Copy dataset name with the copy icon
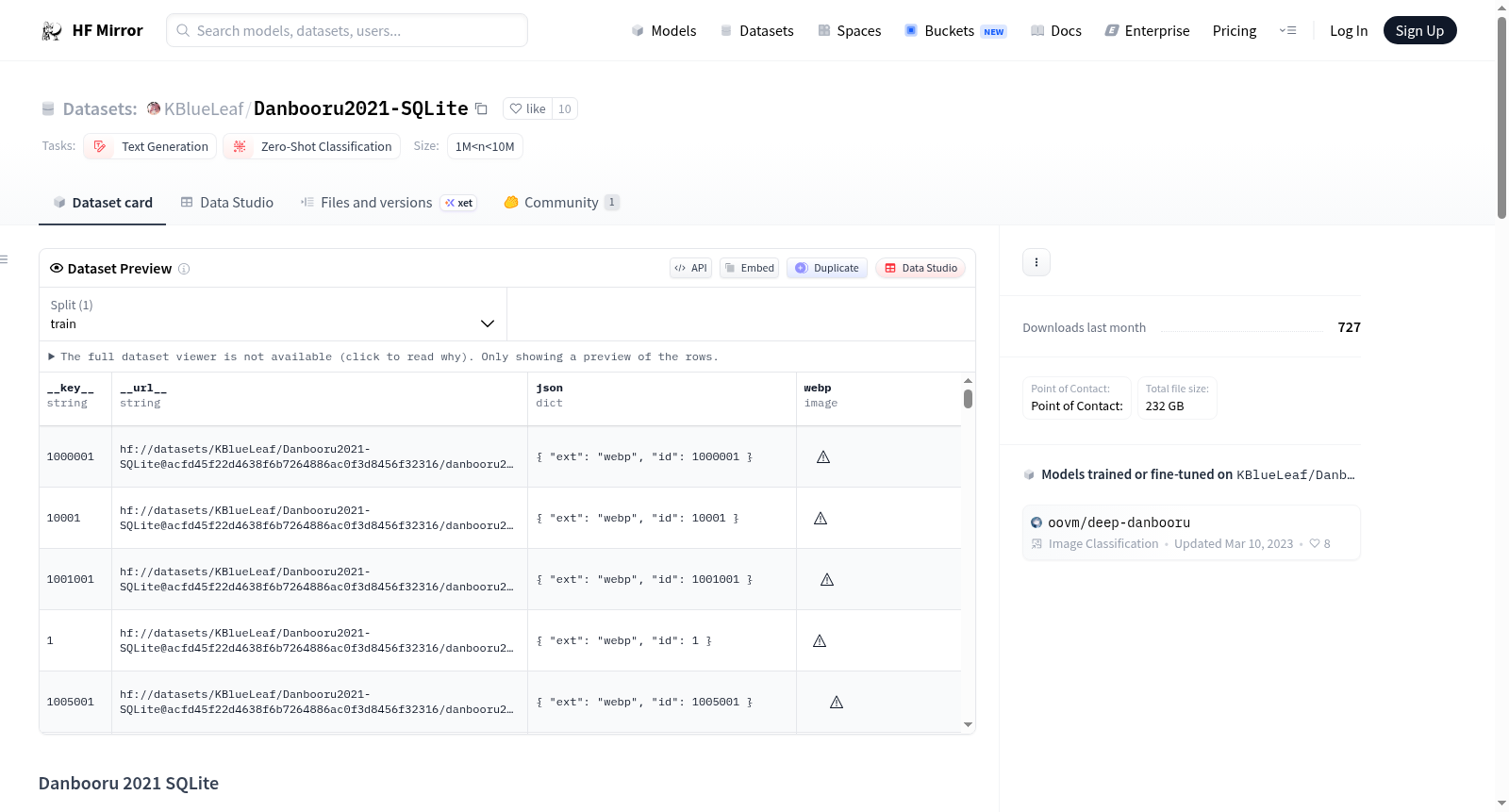This screenshot has width=1509, height=812. 481,108
